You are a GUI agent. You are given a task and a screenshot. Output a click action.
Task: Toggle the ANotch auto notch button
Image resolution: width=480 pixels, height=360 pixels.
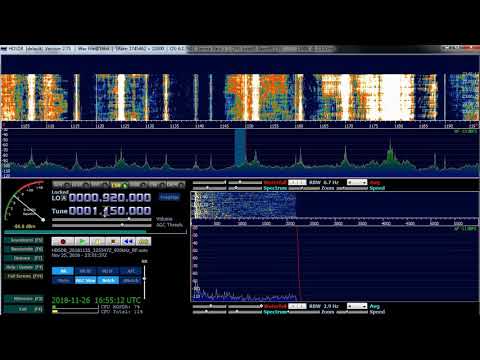pyautogui.click(x=130, y=280)
